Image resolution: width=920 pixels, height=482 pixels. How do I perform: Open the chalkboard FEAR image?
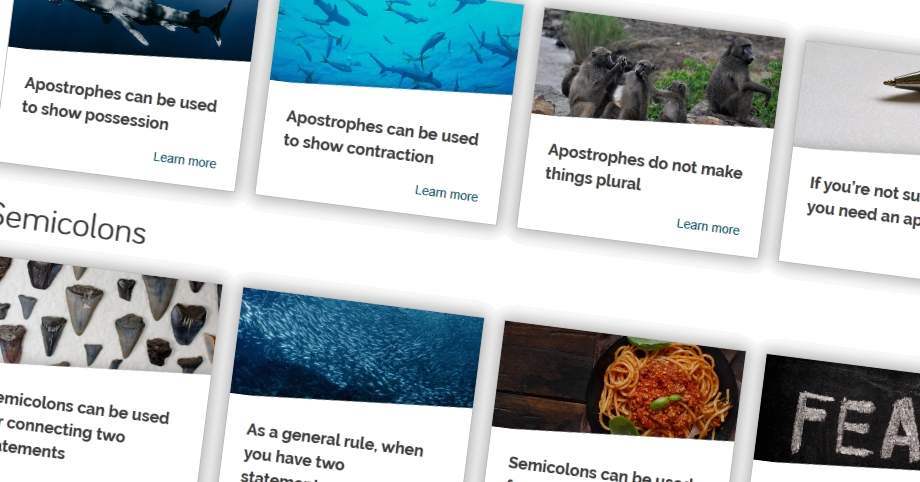(839, 413)
